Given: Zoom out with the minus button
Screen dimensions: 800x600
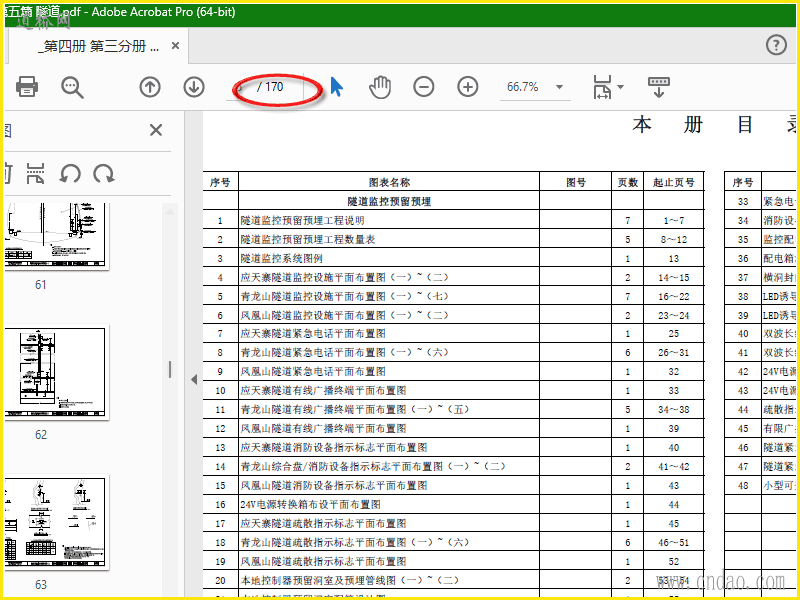Looking at the screenshot, I should [423, 87].
